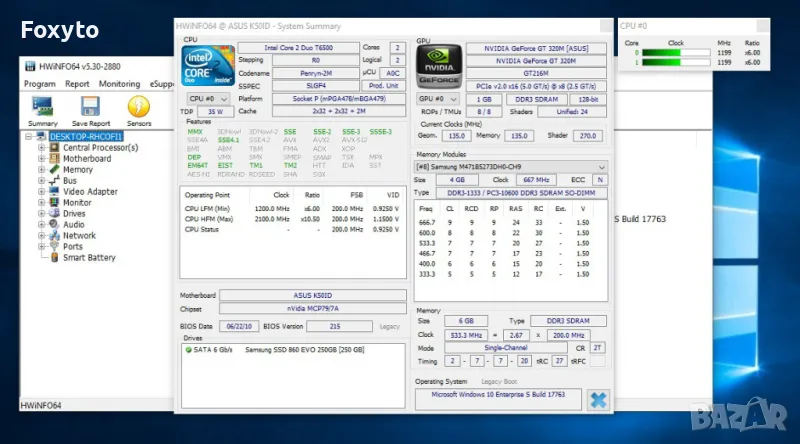
Task: Select the Memory item in the tree
Action: [x=80, y=169]
